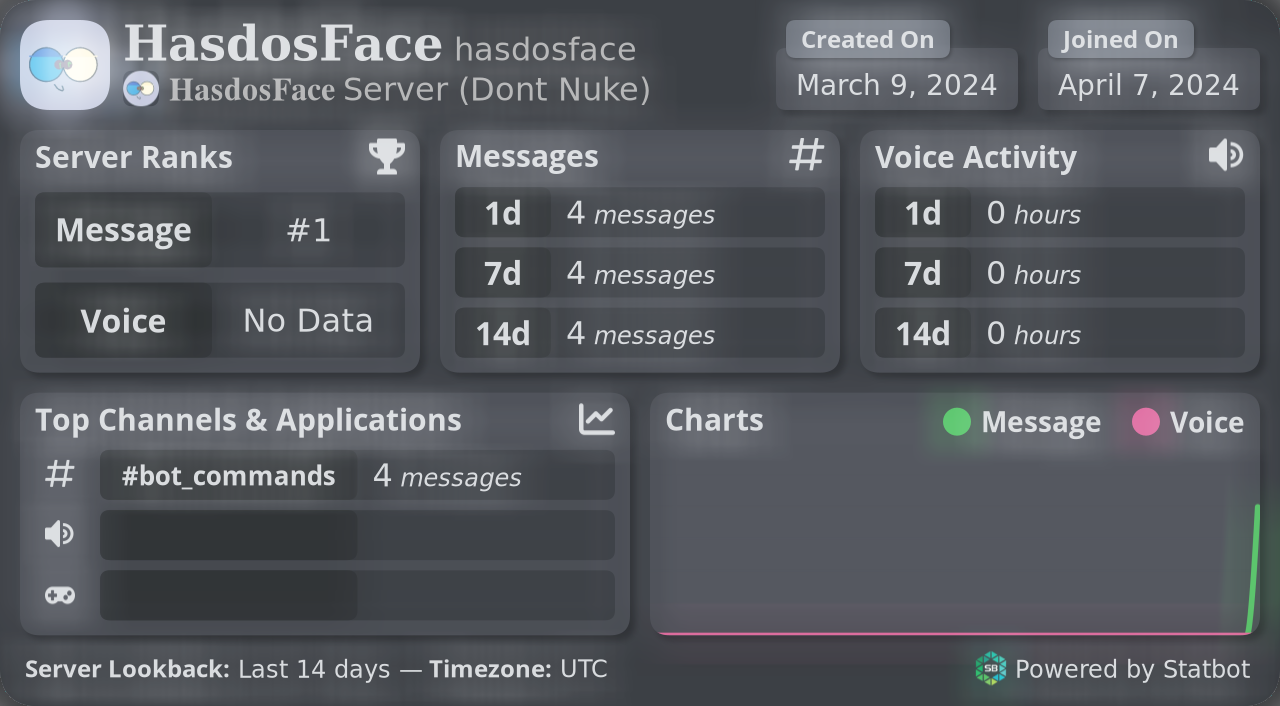Click the line chart icon in Top Channels
Image resolution: width=1280 pixels, height=706 pixels.
[x=597, y=419]
